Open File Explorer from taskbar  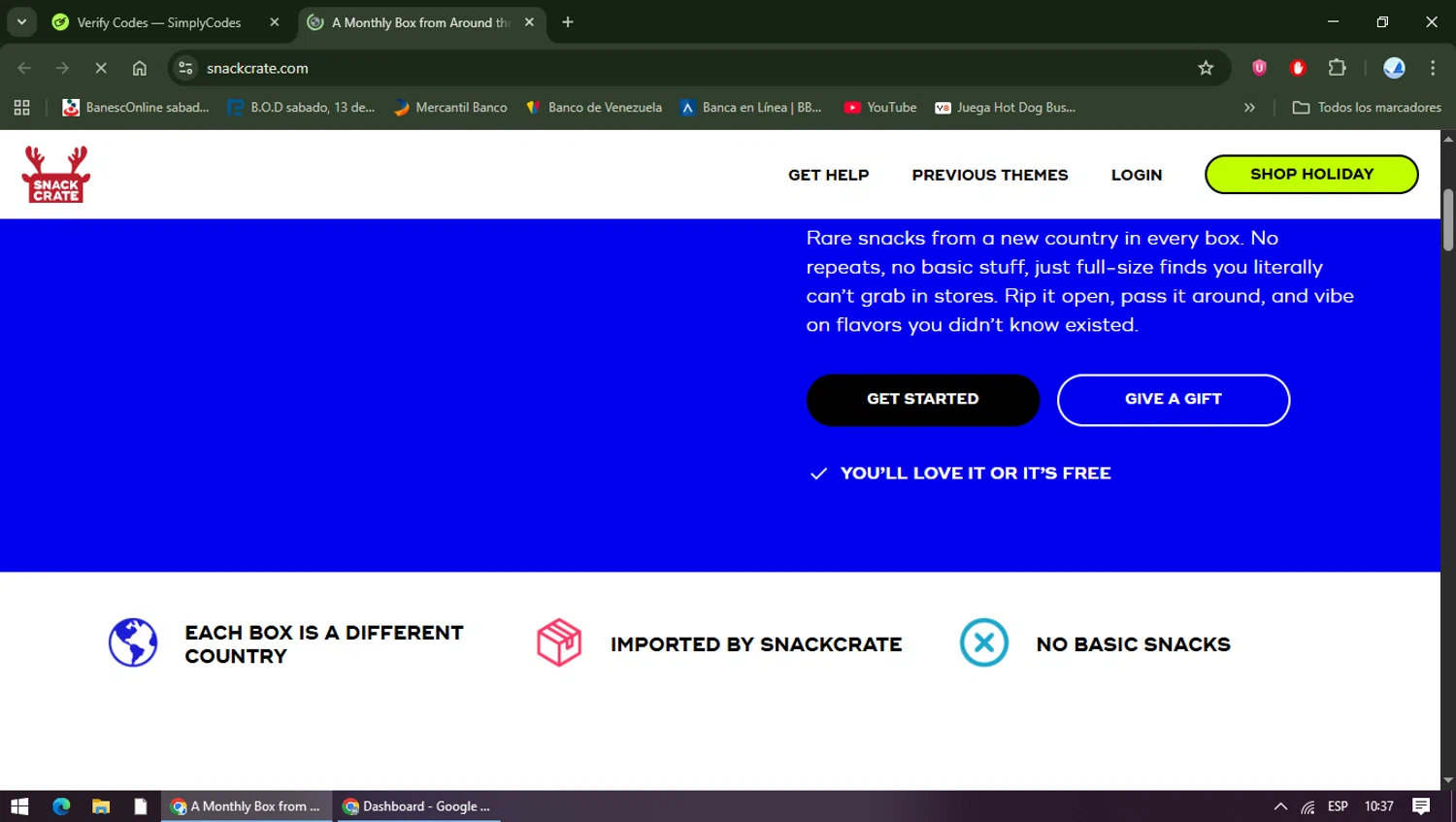coord(101,806)
